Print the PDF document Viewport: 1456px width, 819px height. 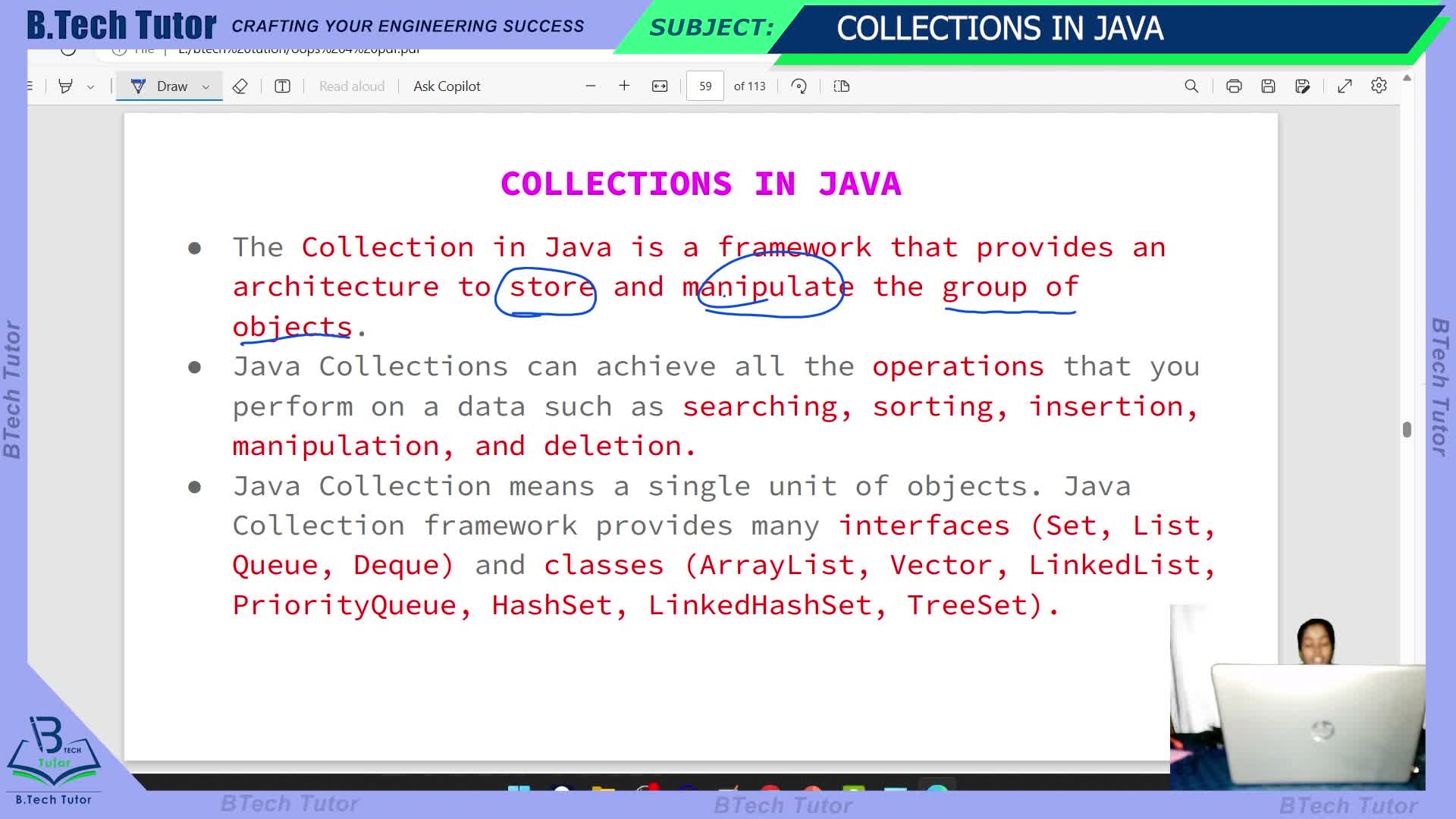(1234, 86)
